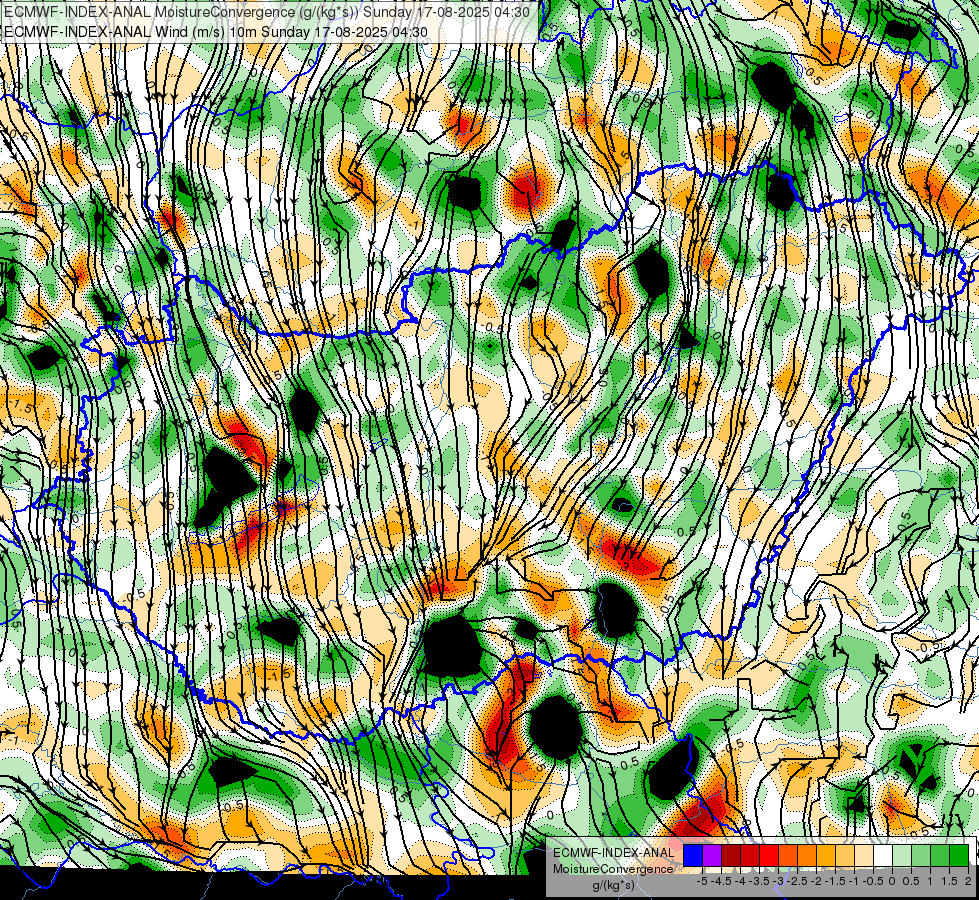Click the blue legend swatch
Viewport: 979px width, 900px height.
point(693,855)
